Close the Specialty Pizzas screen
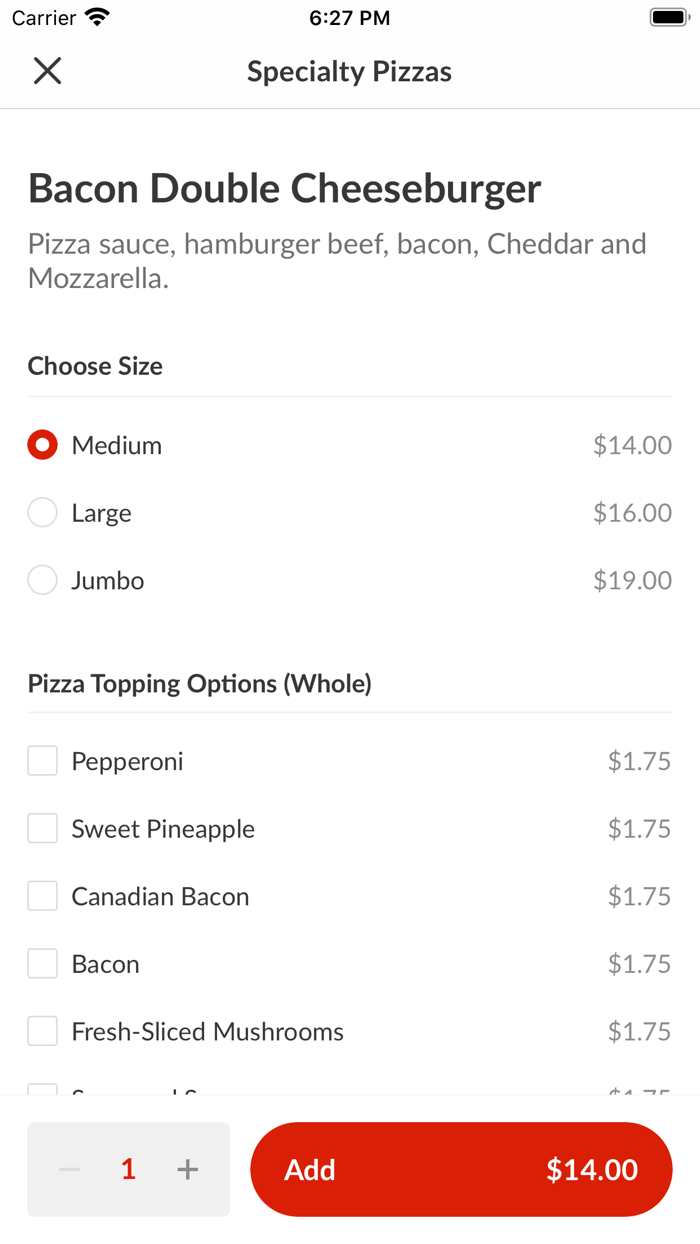 point(46,71)
